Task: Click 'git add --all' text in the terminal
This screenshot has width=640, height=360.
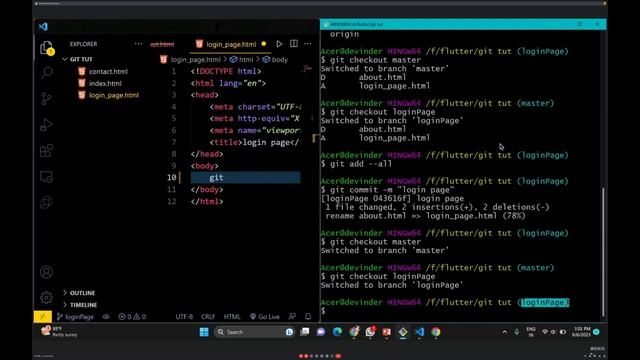Action: 361,164
